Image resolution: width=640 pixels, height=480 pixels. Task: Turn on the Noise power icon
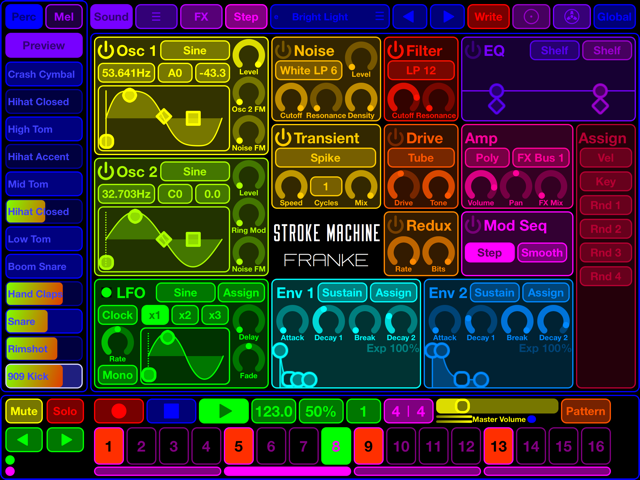(x=283, y=51)
